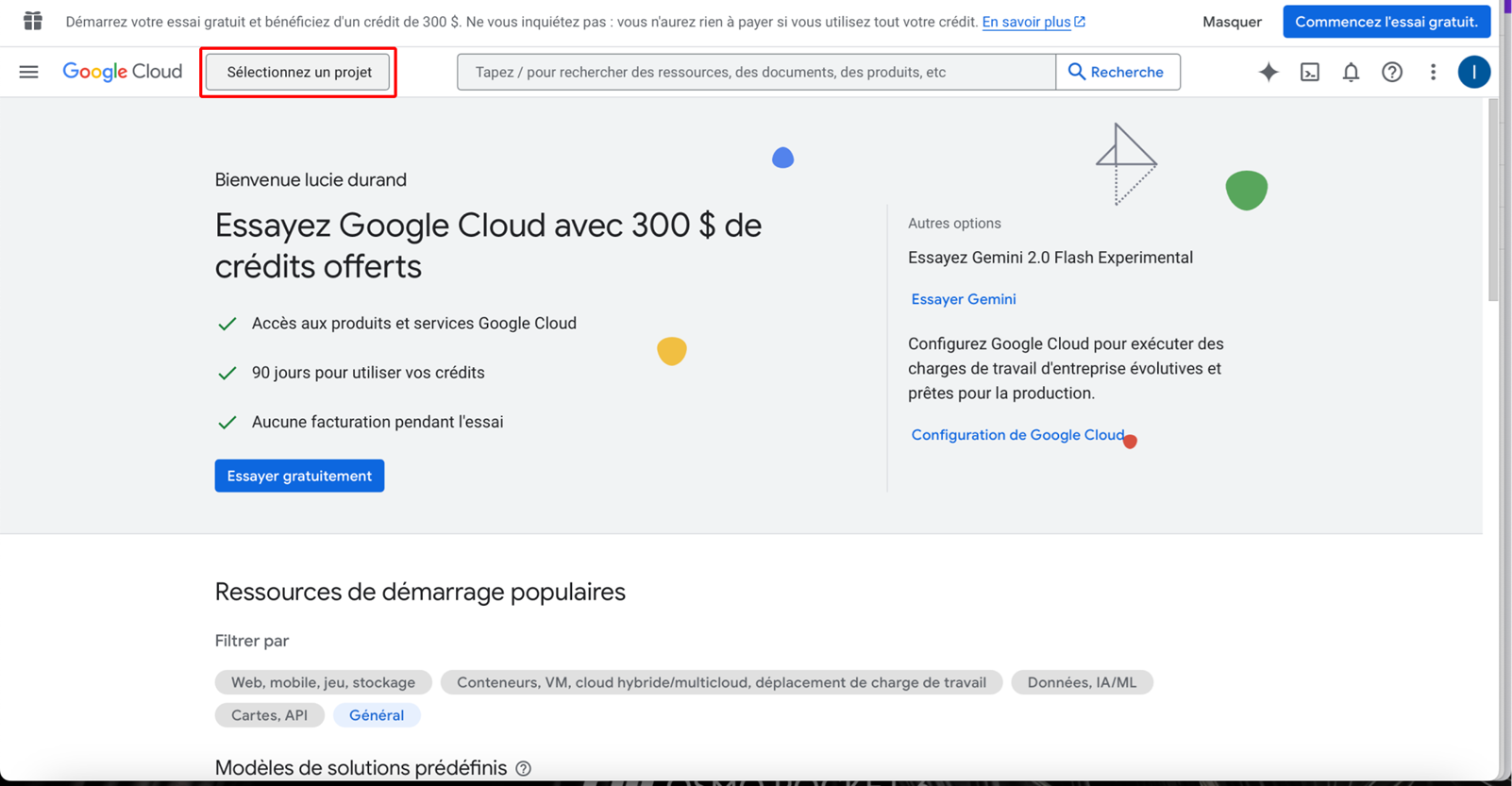
Task: Open the user account avatar
Action: 1473,72
